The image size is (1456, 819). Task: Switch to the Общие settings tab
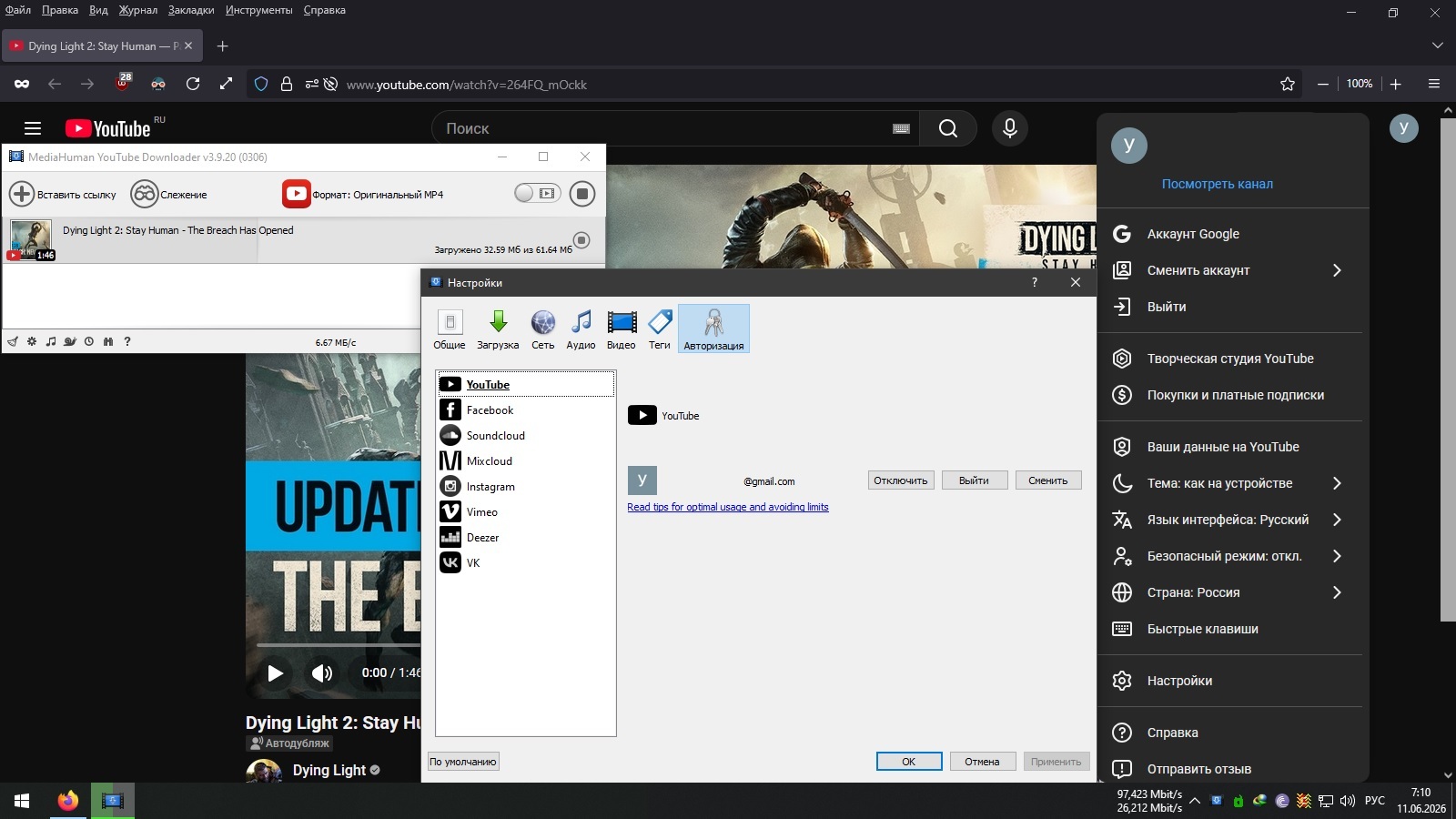(450, 329)
